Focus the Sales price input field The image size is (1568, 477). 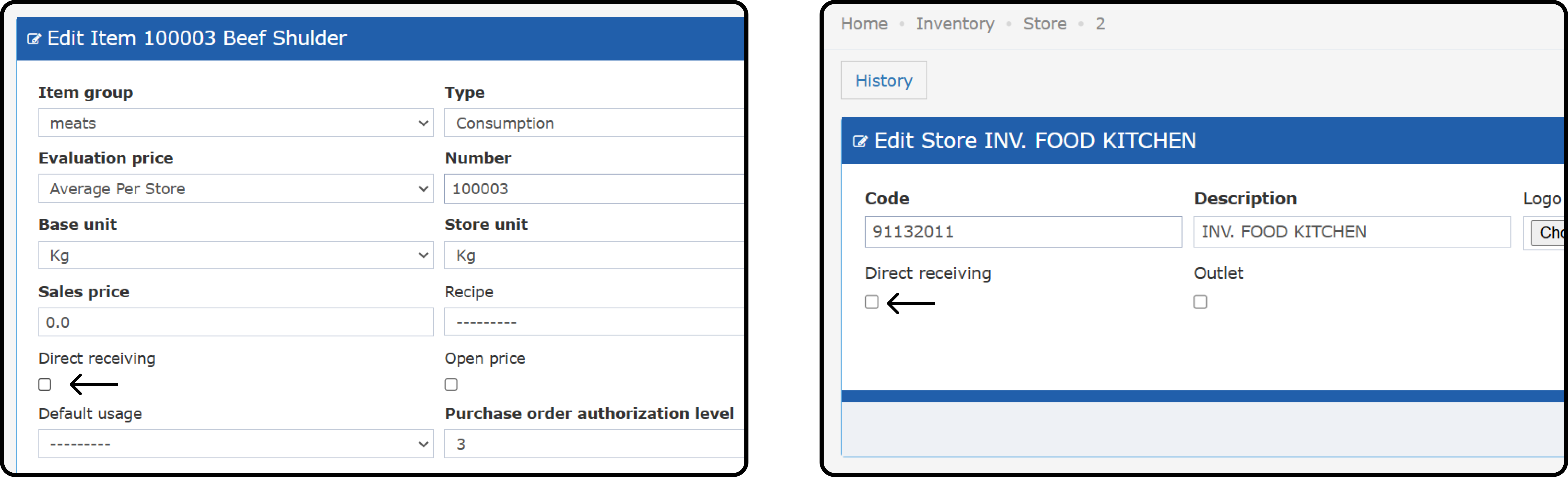tap(235, 322)
